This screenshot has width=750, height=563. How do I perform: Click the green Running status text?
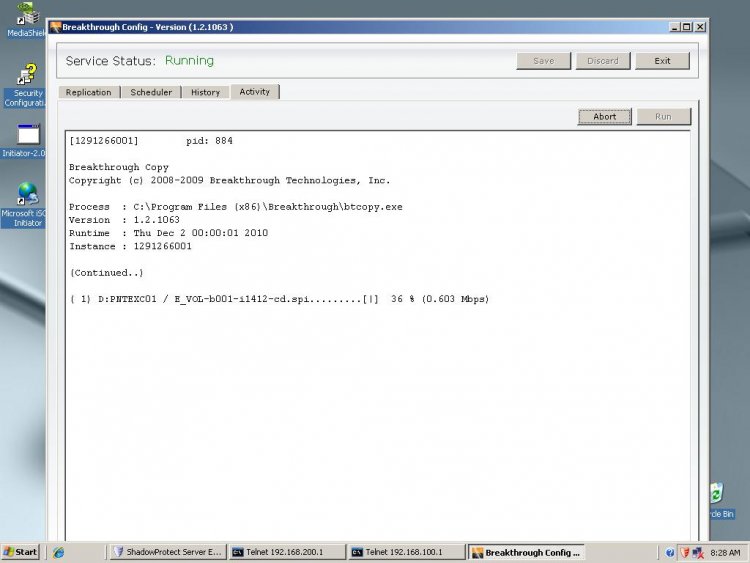[x=189, y=61]
